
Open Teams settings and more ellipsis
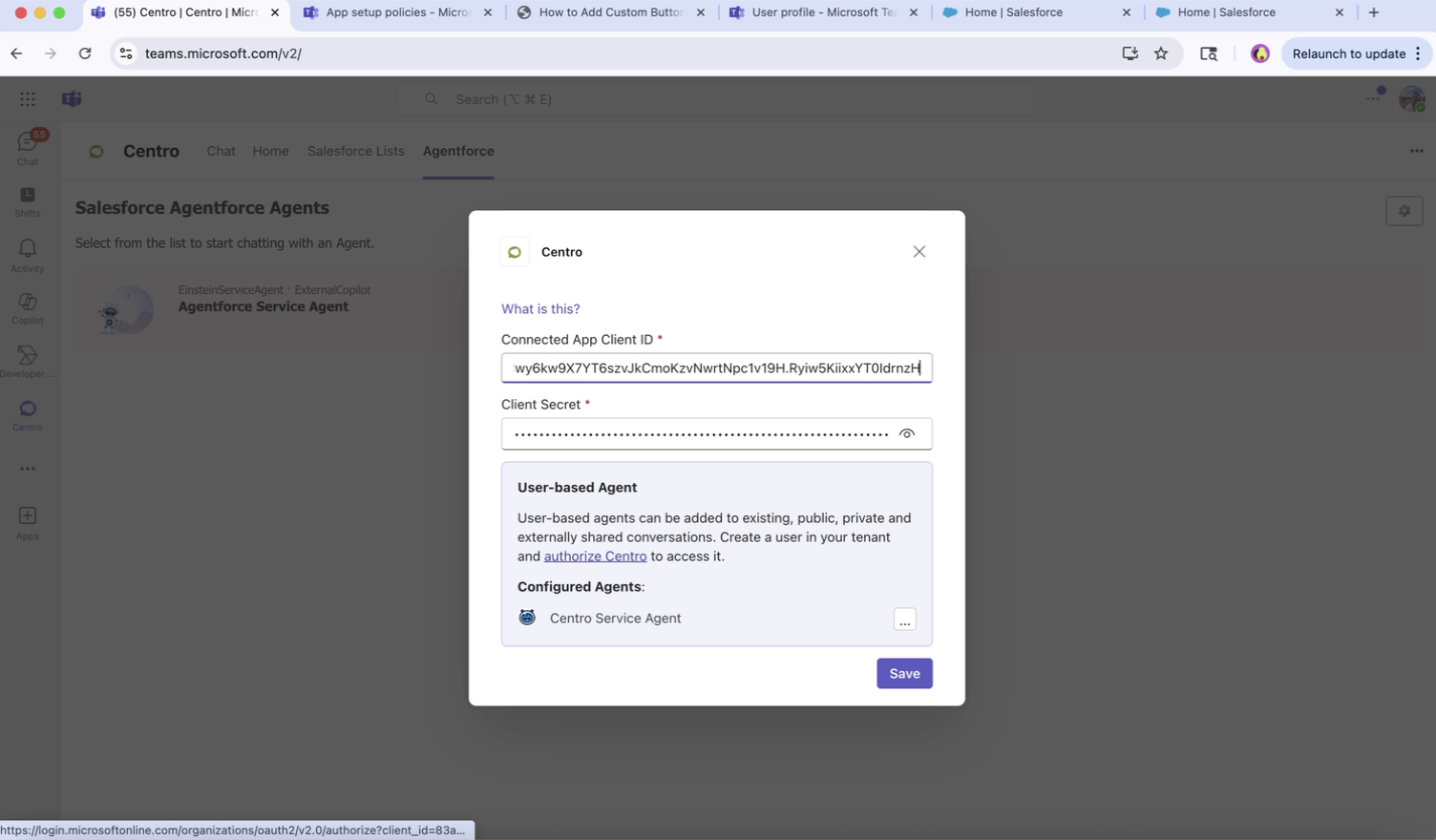click(1373, 97)
